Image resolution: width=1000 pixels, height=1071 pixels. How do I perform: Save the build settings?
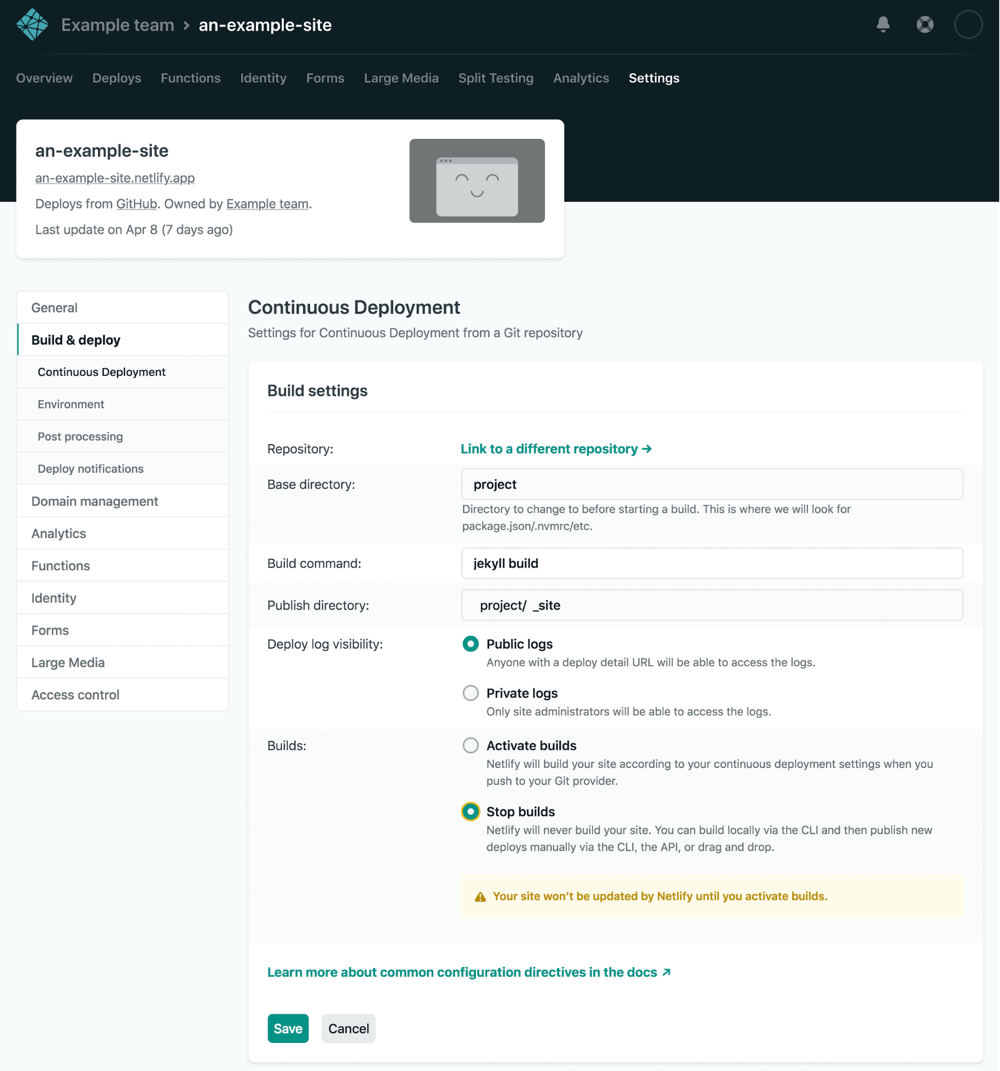point(288,1028)
